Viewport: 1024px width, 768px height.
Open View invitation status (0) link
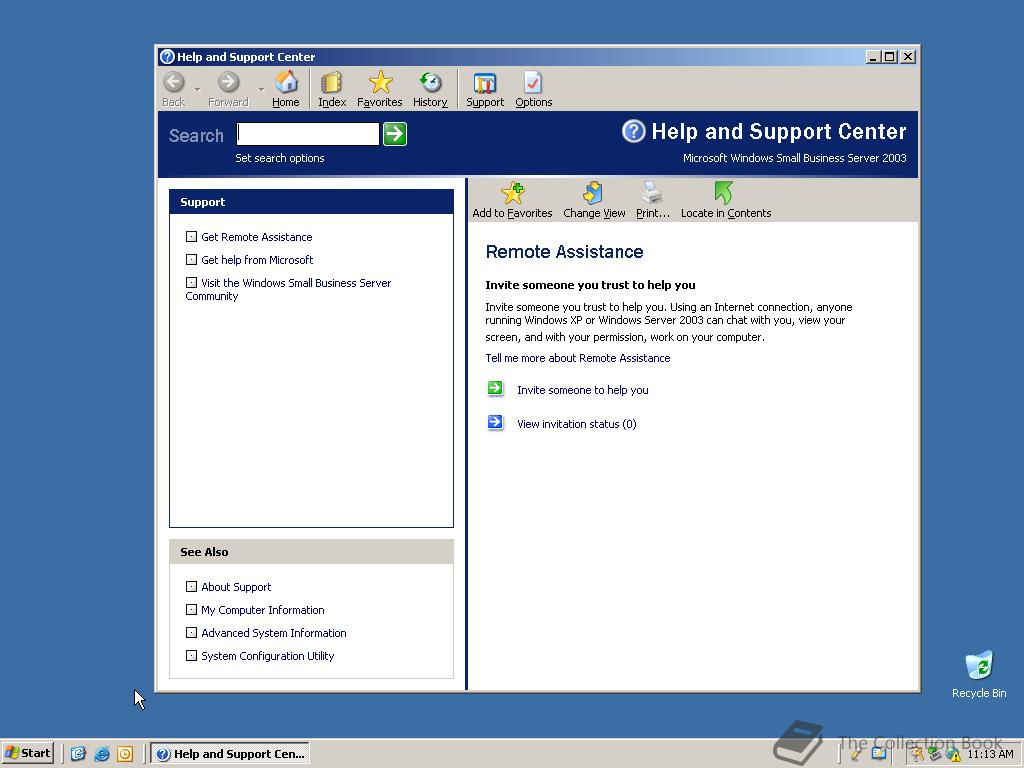tap(577, 424)
